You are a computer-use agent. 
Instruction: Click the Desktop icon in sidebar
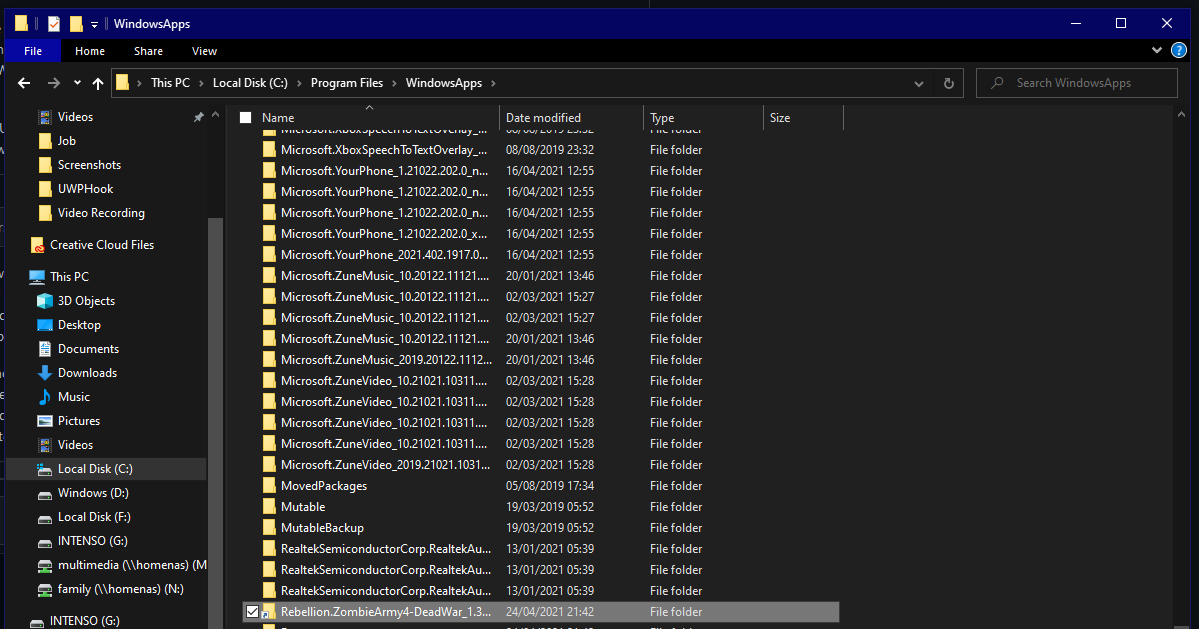click(45, 325)
